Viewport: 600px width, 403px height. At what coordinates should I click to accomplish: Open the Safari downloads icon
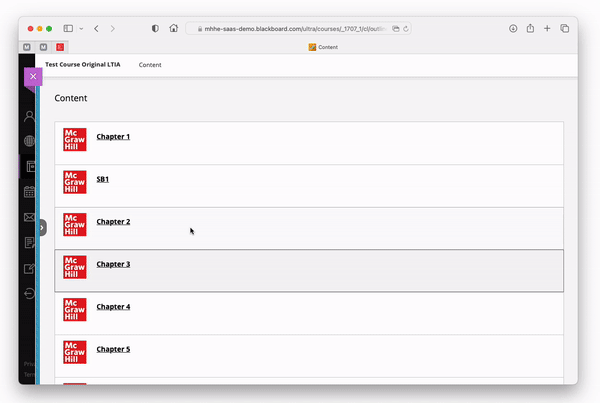click(x=513, y=29)
